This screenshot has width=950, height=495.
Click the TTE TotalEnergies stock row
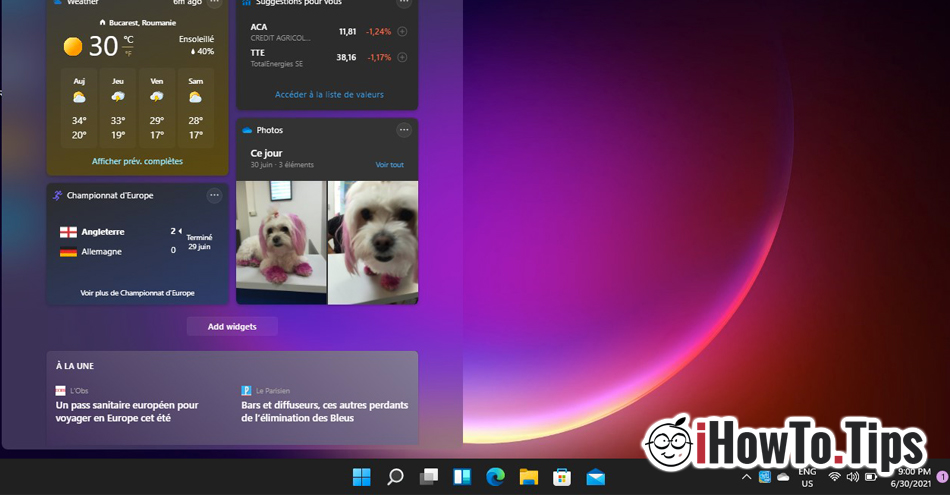327,58
